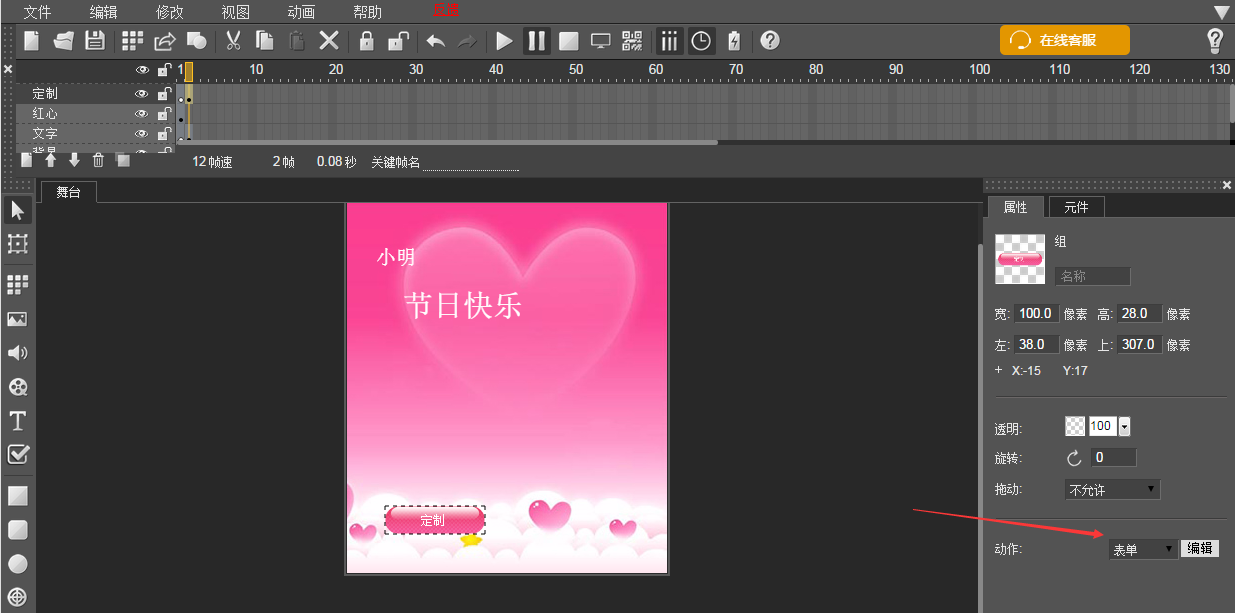
Task: Select the Text tool
Action: click(17, 421)
